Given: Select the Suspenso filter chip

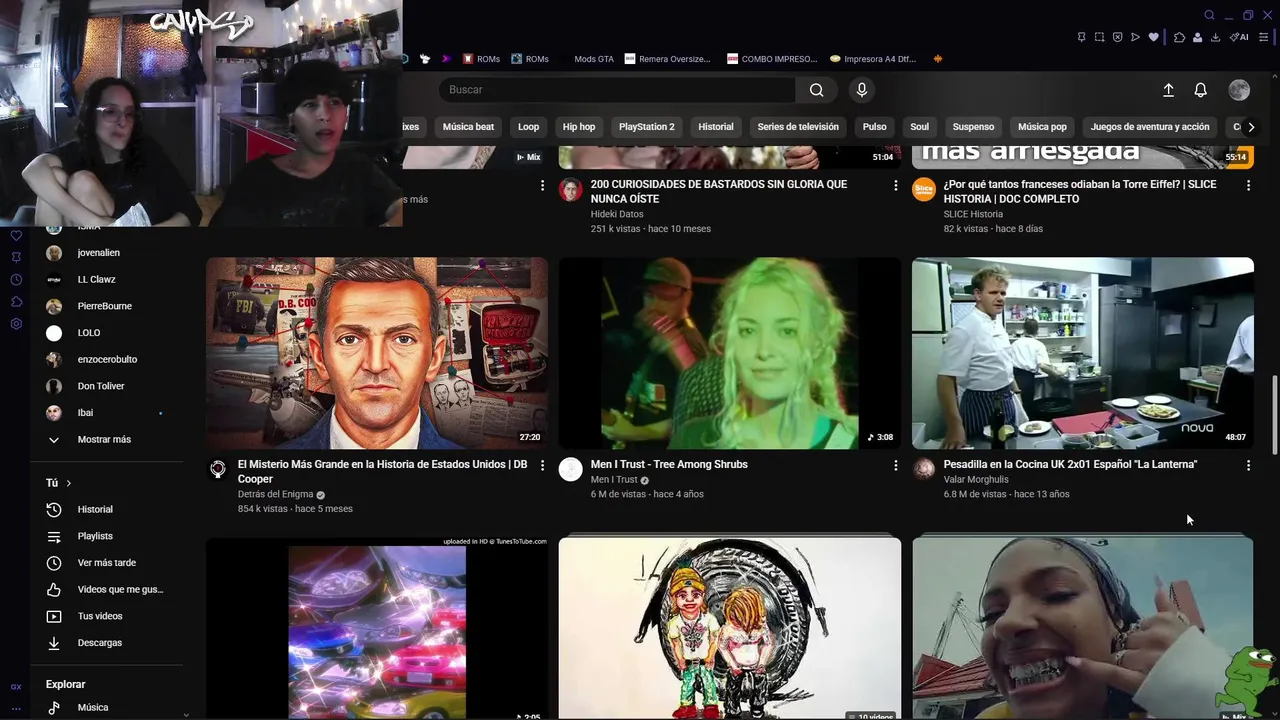Looking at the screenshot, I should (973, 127).
